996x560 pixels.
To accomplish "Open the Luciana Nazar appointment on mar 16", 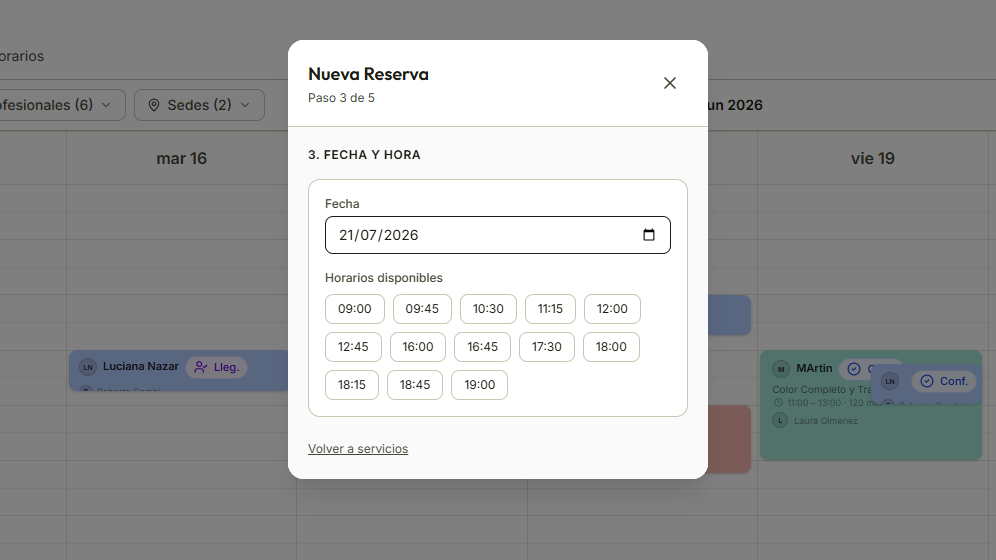I will tap(178, 371).
